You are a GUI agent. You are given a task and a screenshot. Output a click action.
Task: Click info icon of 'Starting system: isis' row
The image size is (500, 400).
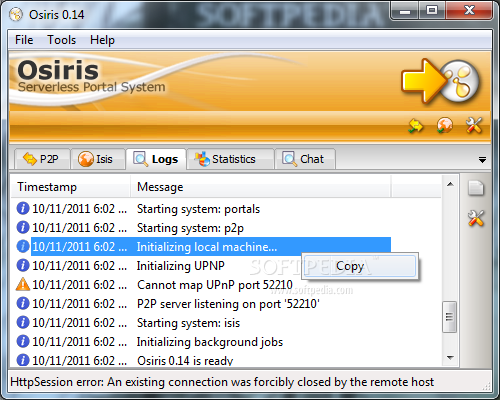click(23, 322)
